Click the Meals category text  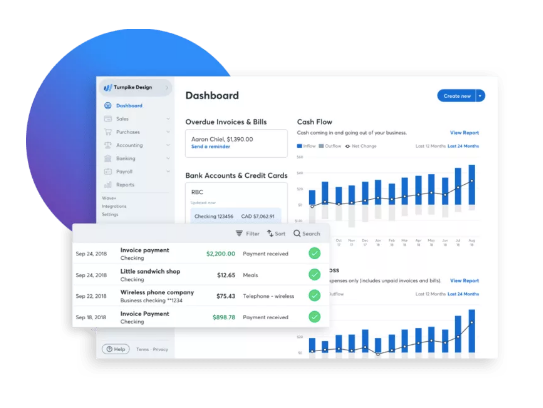click(x=250, y=275)
